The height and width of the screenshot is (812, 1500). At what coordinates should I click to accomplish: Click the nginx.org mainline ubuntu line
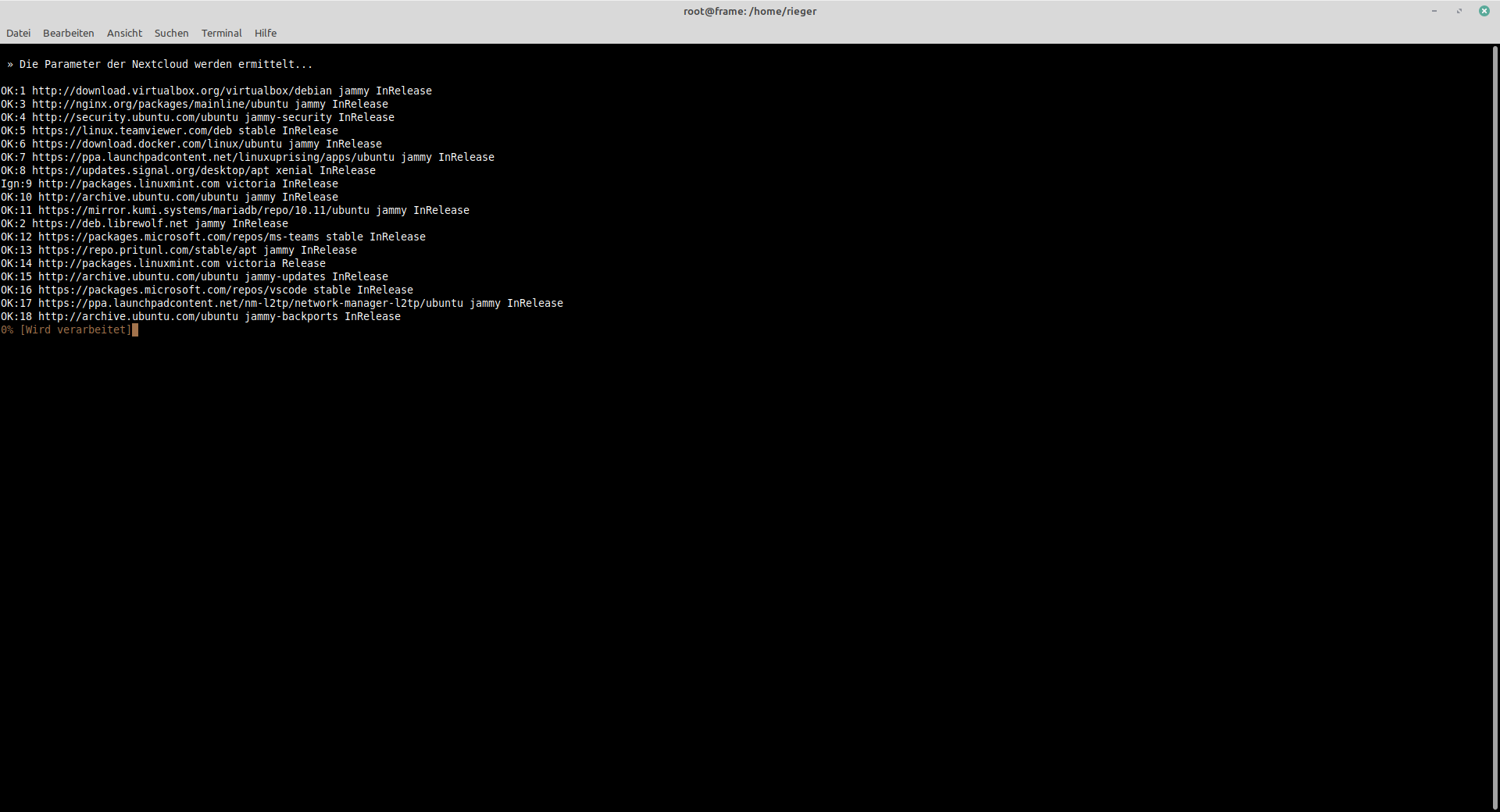[195, 104]
